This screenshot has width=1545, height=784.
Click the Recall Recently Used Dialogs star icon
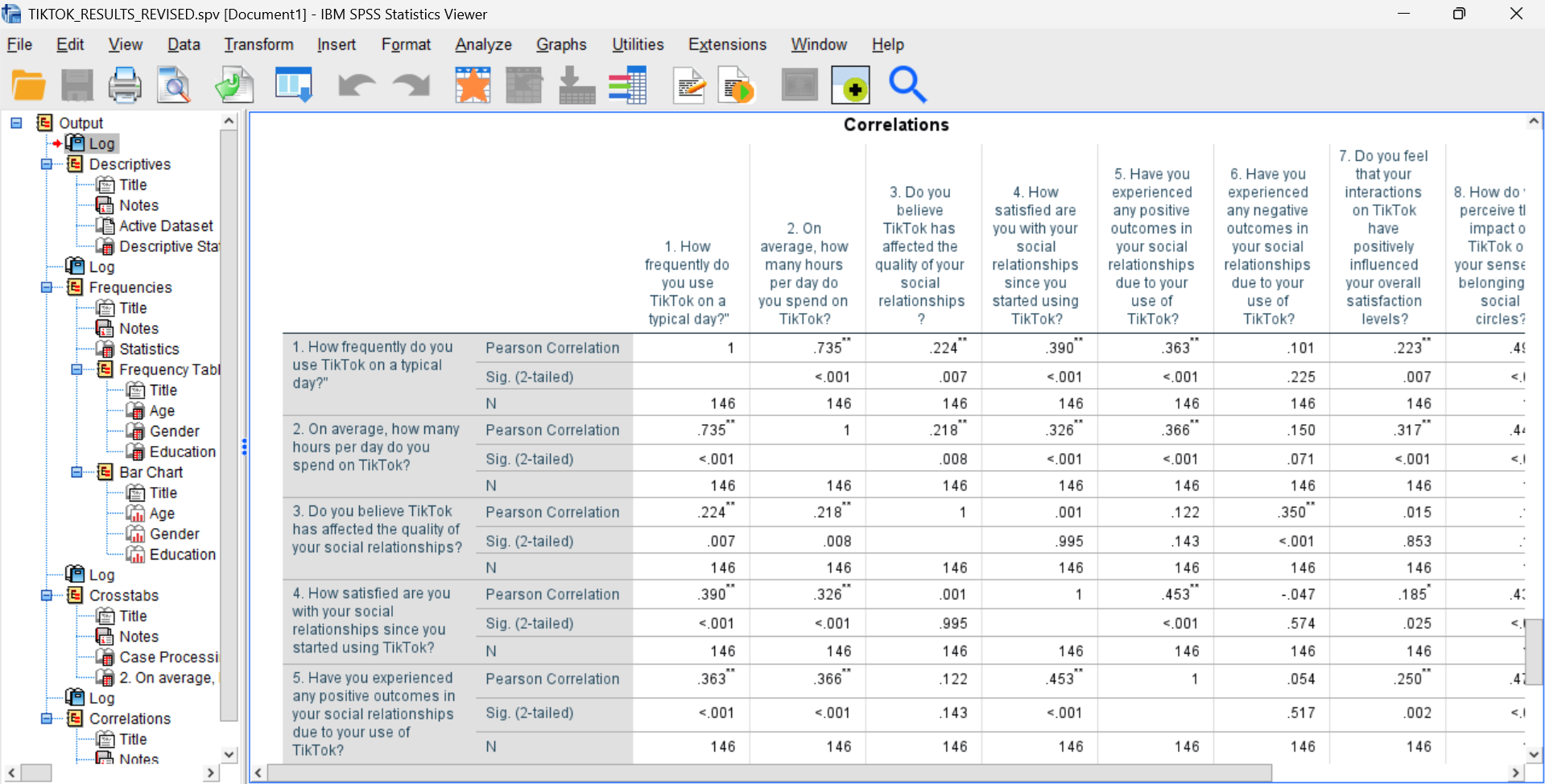[x=473, y=85]
